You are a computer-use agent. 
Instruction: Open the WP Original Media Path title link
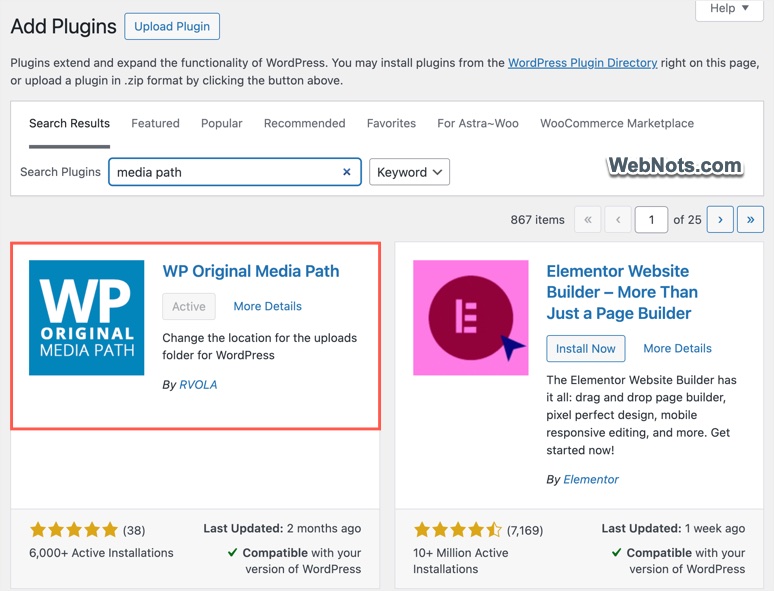pyautogui.click(x=251, y=271)
